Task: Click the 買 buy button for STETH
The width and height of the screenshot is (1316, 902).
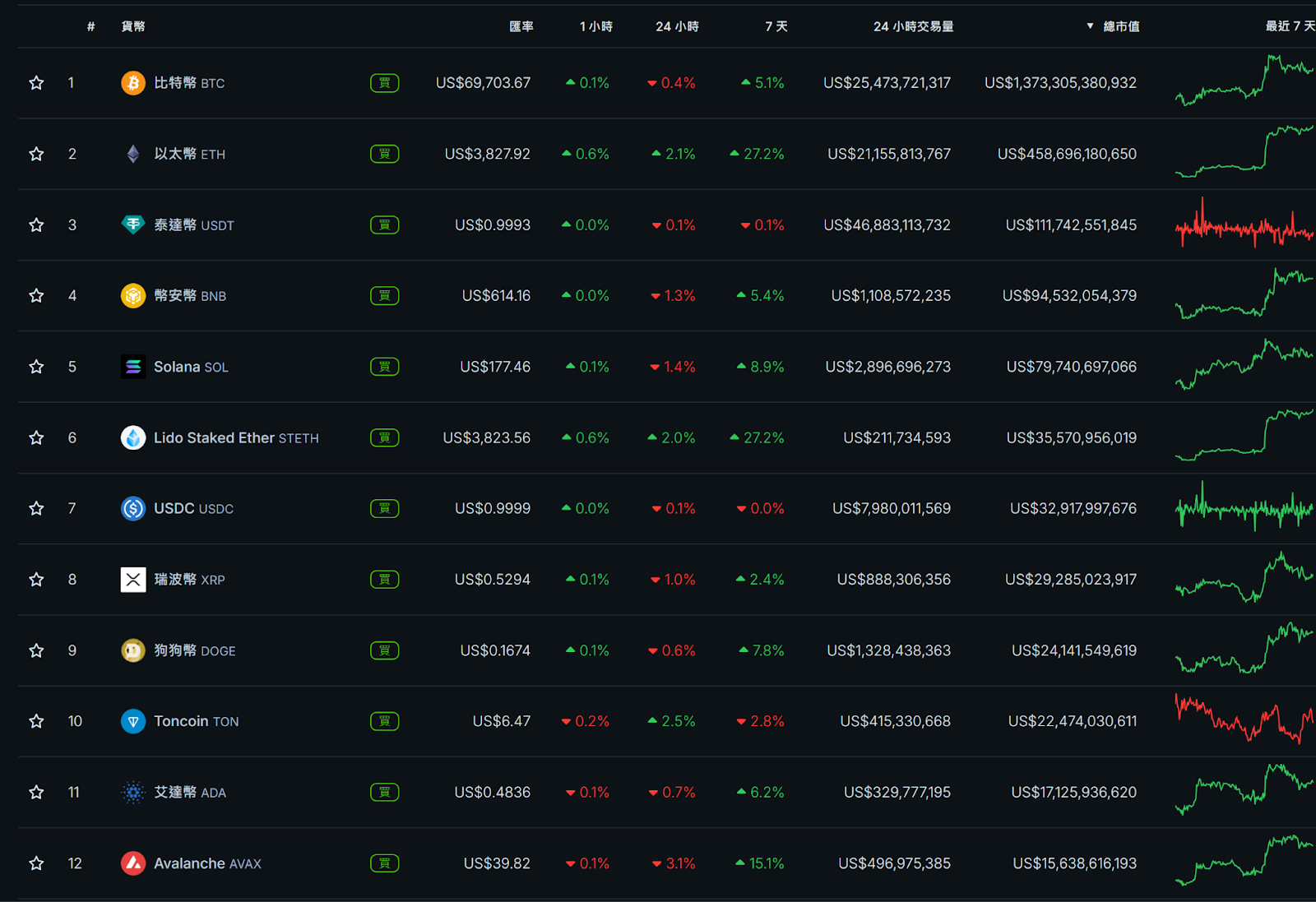Action: click(x=385, y=437)
